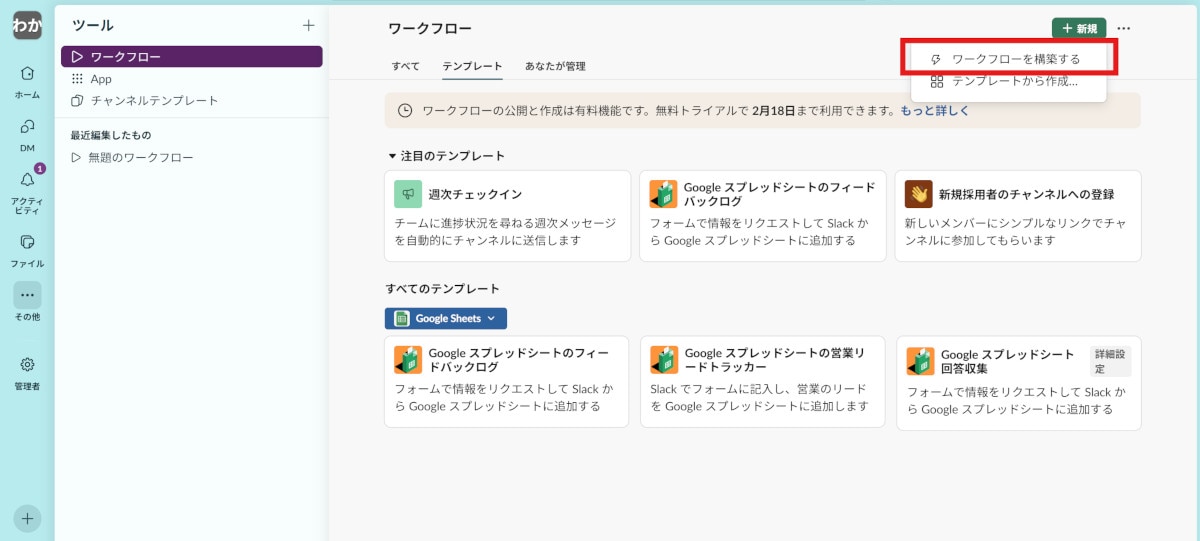Switch to the あなたが管理 tab
Image resolution: width=1200 pixels, height=541 pixels.
pos(555,66)
